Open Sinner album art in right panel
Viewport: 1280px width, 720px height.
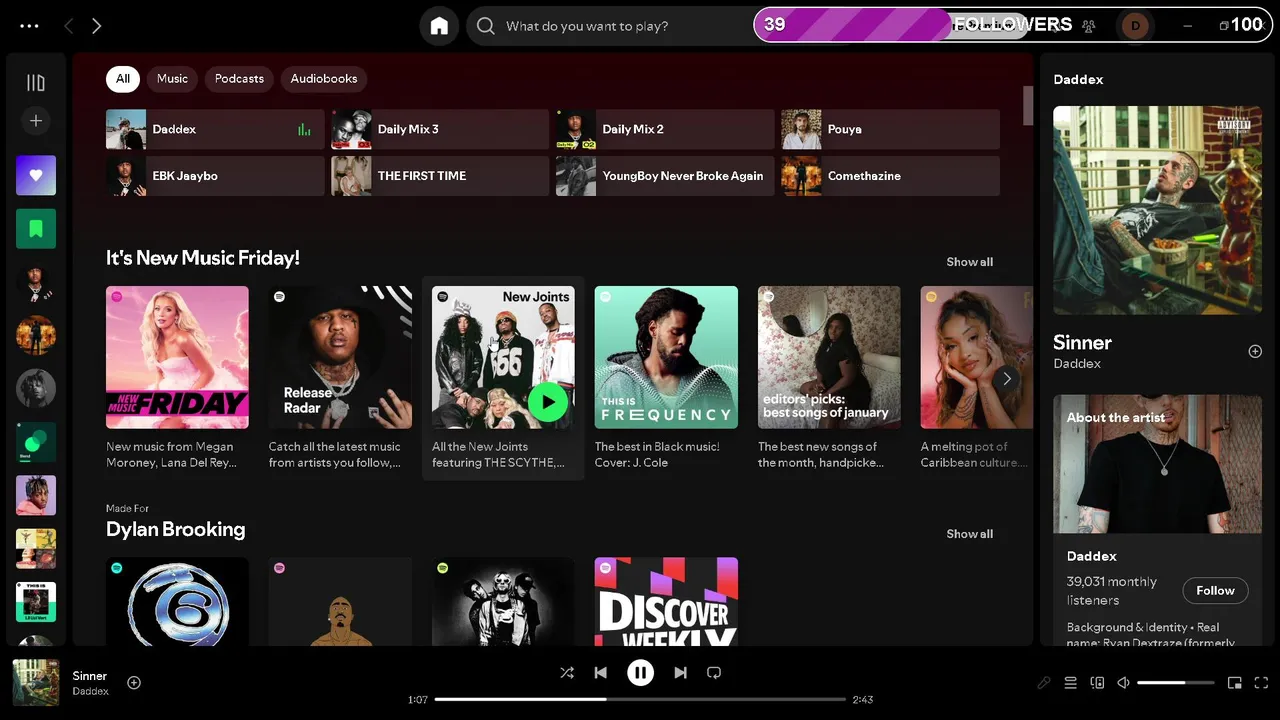(x=1157, y=210)
